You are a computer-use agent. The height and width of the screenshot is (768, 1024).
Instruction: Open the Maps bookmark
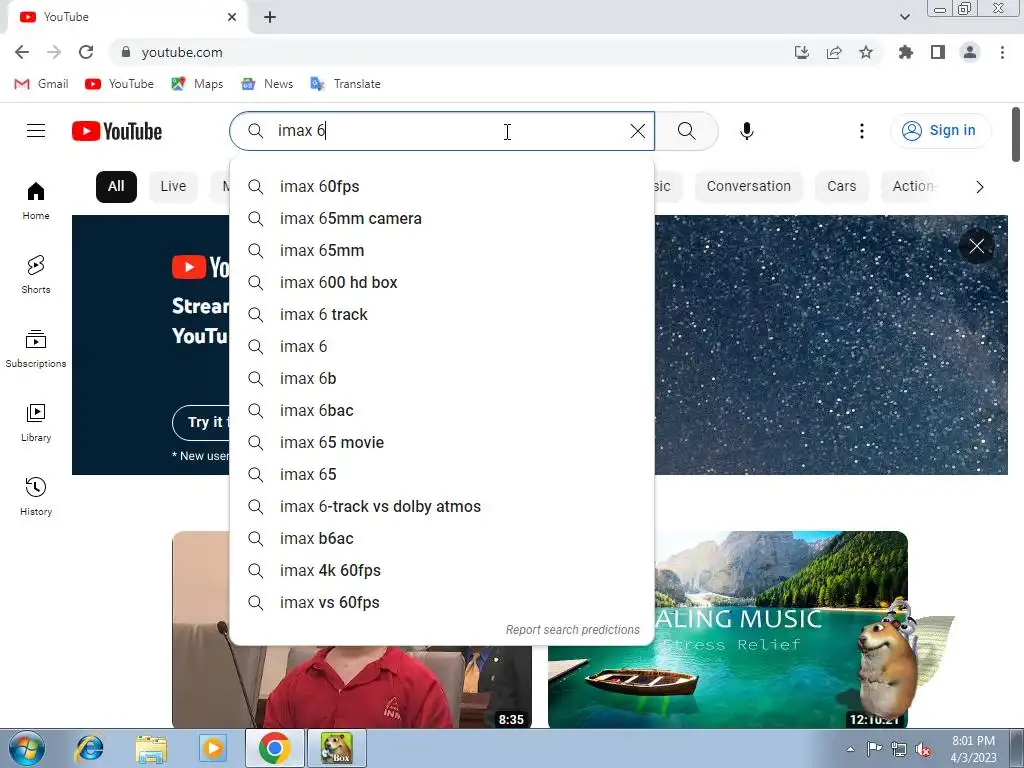(197, 84)
